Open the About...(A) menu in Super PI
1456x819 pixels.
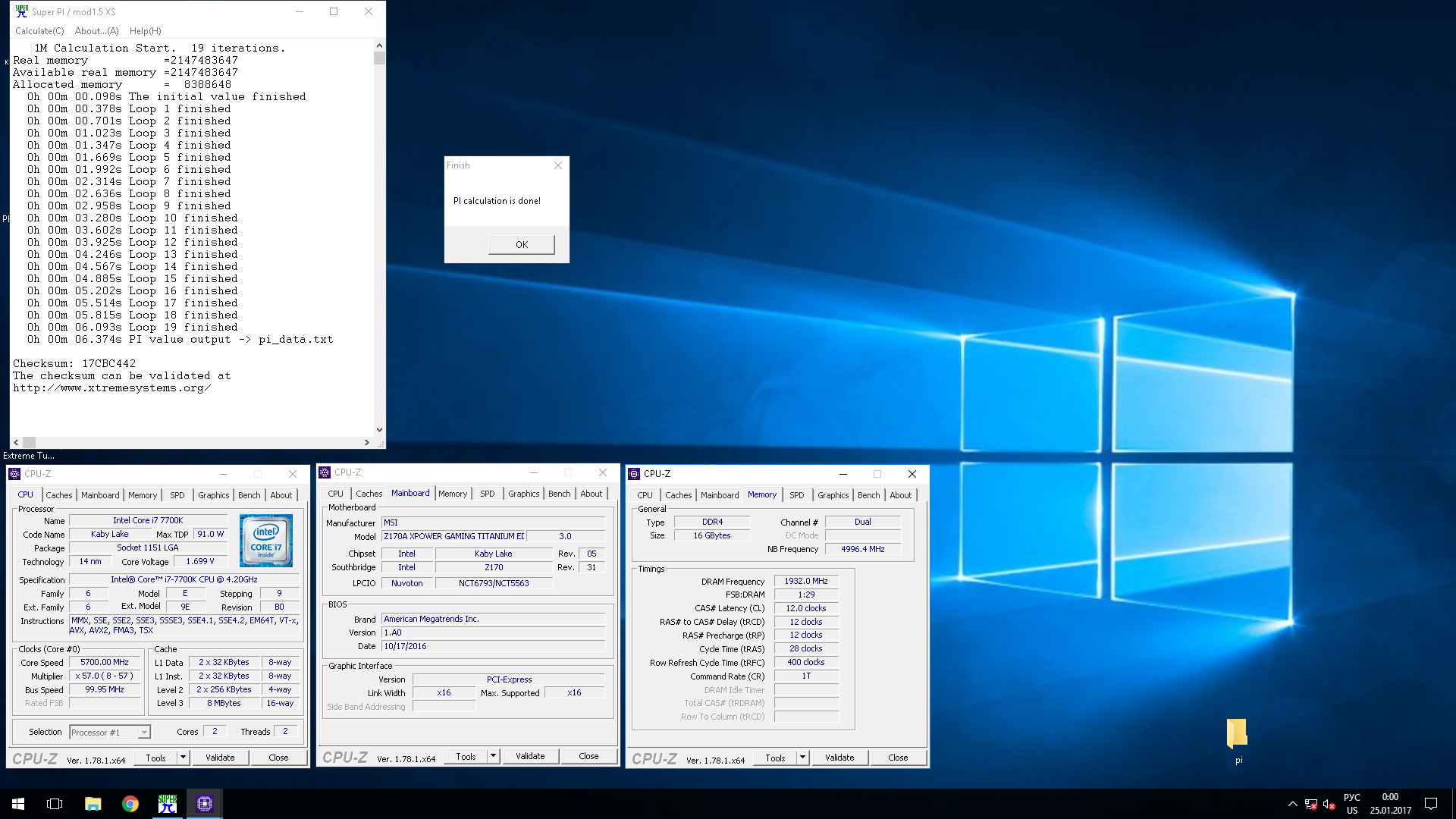coord(97,31)
